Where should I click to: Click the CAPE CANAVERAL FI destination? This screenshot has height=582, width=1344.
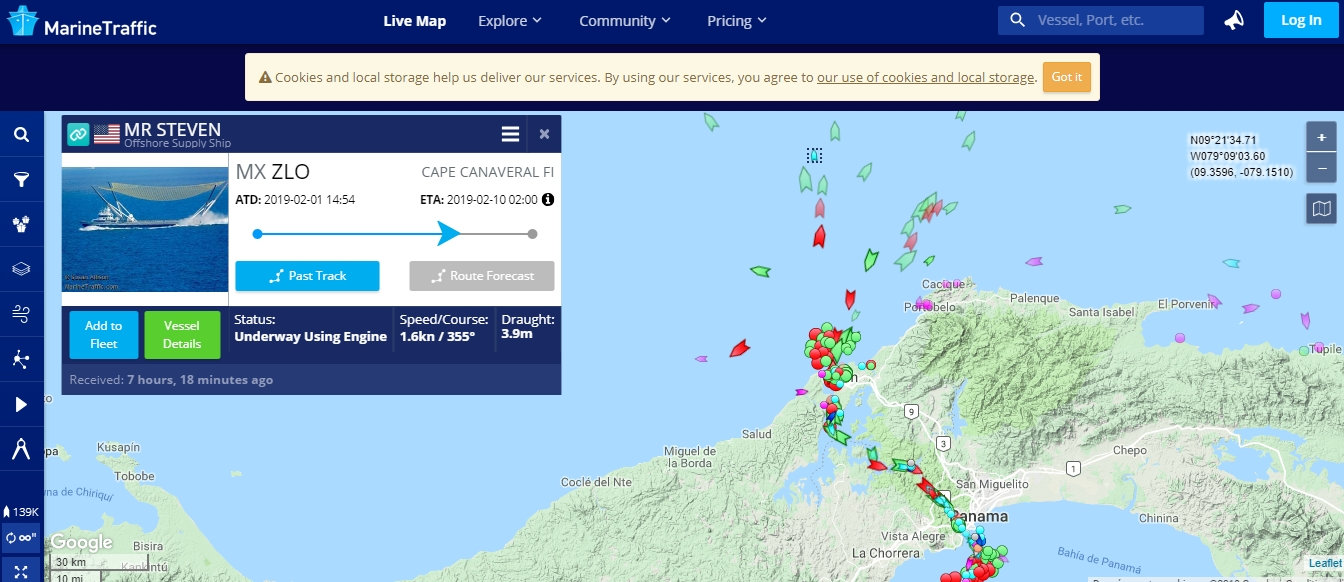487,172
